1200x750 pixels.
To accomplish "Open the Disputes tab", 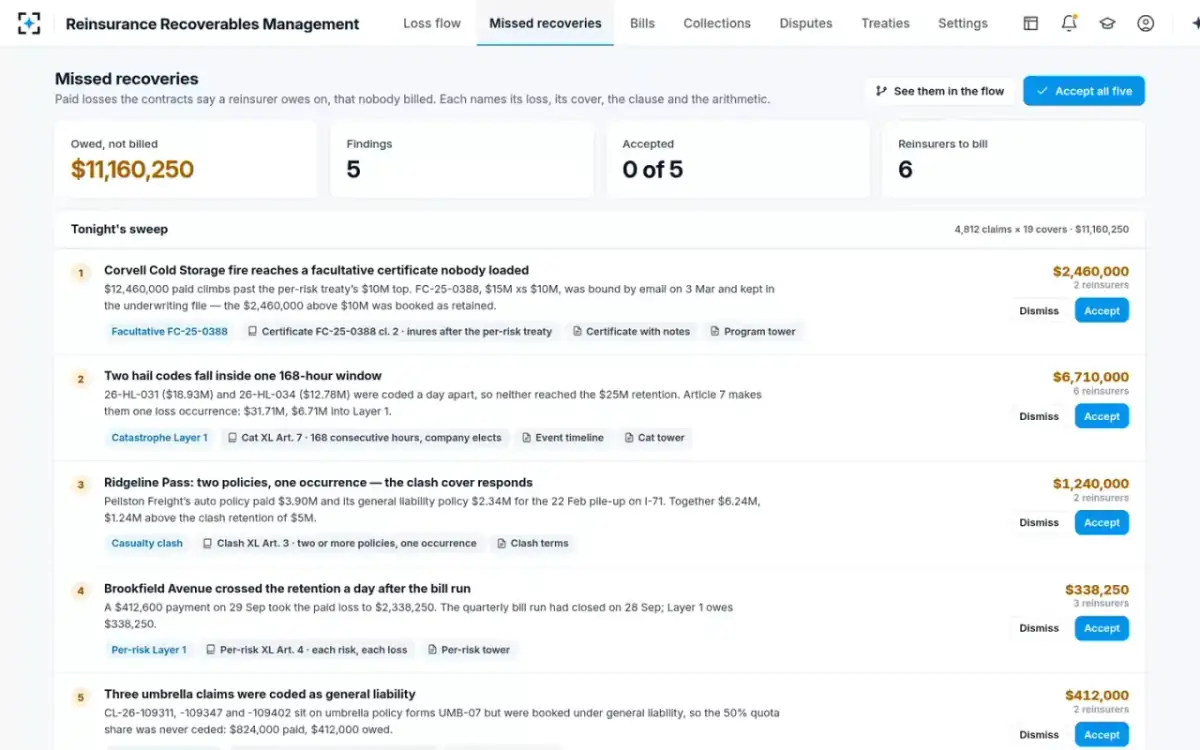I will point(806,23).
